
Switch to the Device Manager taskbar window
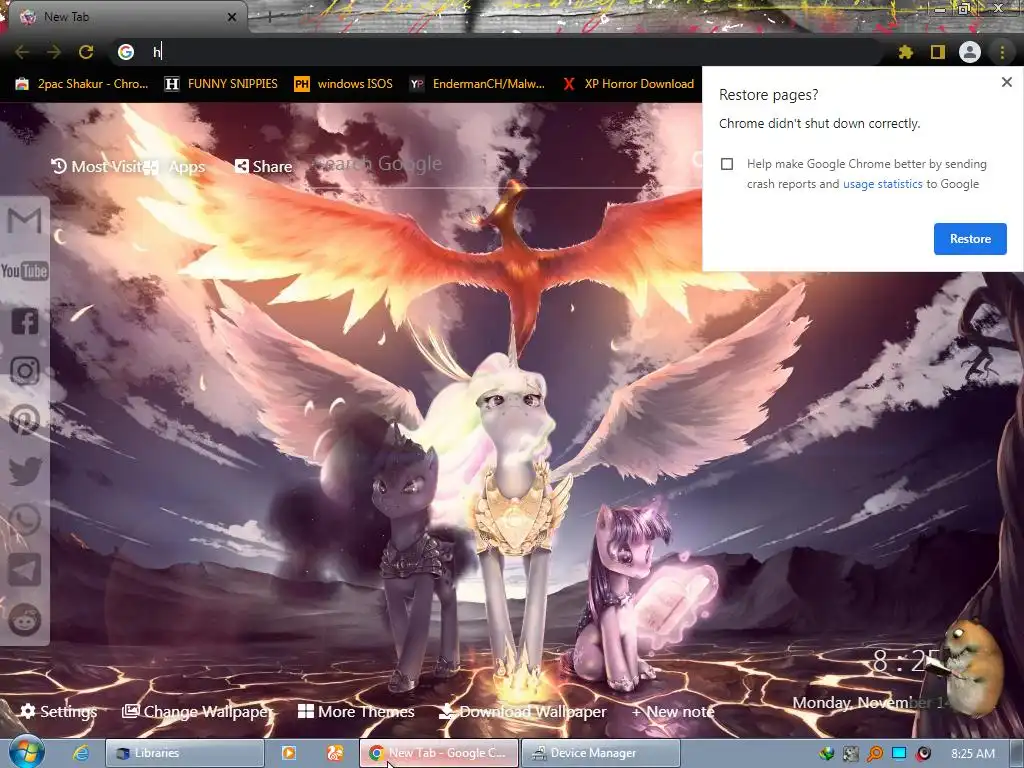coord(601,753)
